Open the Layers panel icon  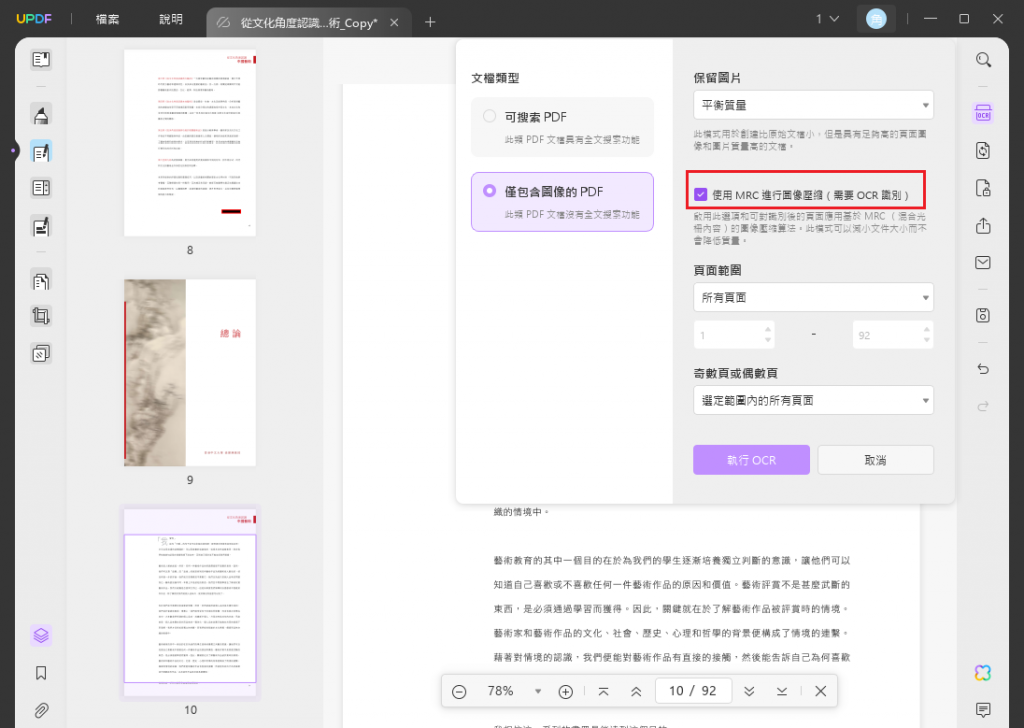pos(41,635)
